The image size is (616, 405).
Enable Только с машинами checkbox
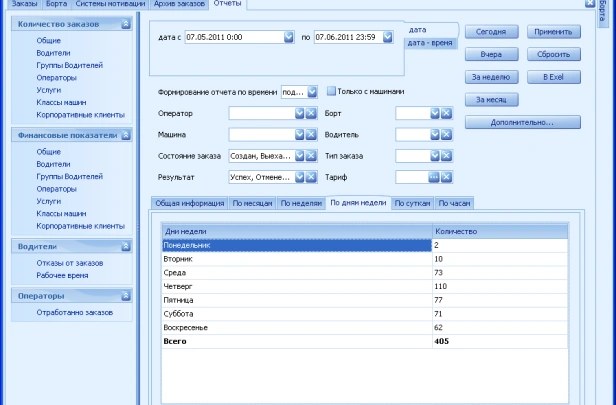click(x=331, y=92)
